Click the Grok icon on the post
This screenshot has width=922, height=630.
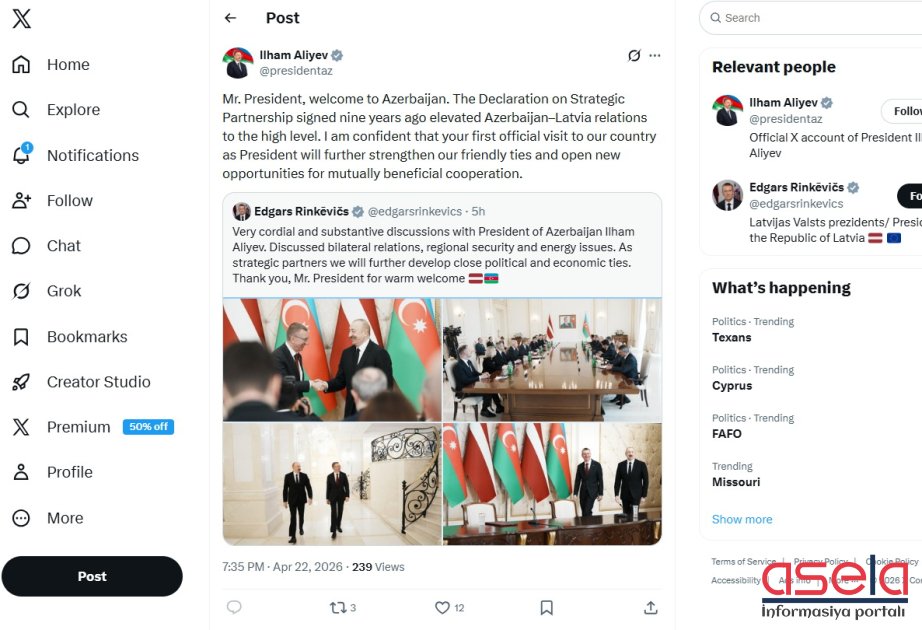point(634,56)
